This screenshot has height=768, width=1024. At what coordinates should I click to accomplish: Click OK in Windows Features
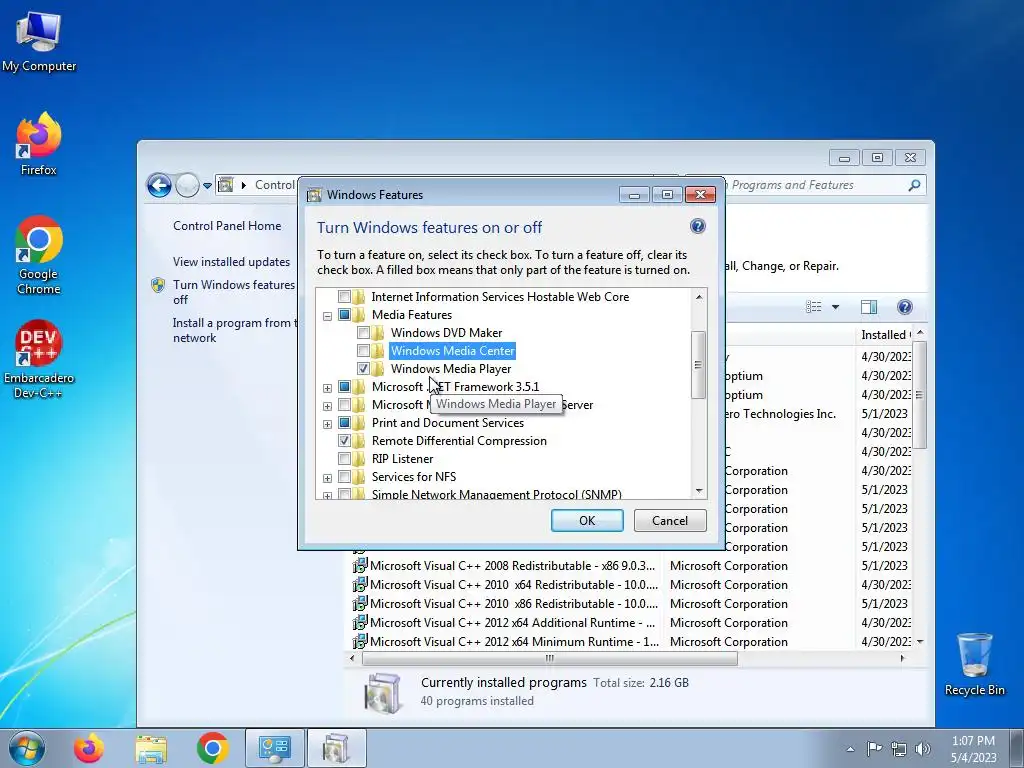point(587,520)
